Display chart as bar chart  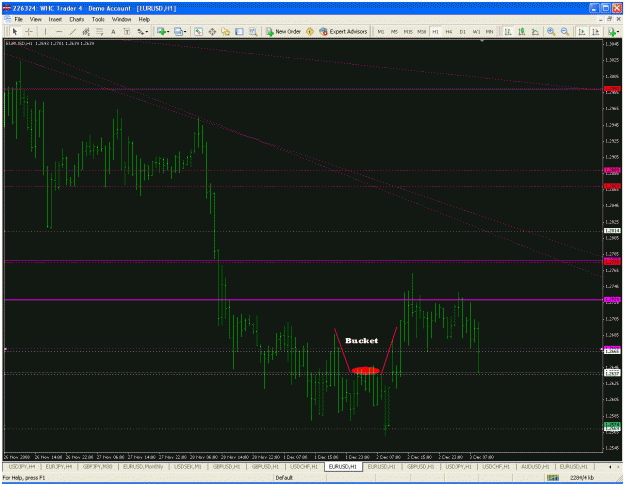(x=508, y=31)
